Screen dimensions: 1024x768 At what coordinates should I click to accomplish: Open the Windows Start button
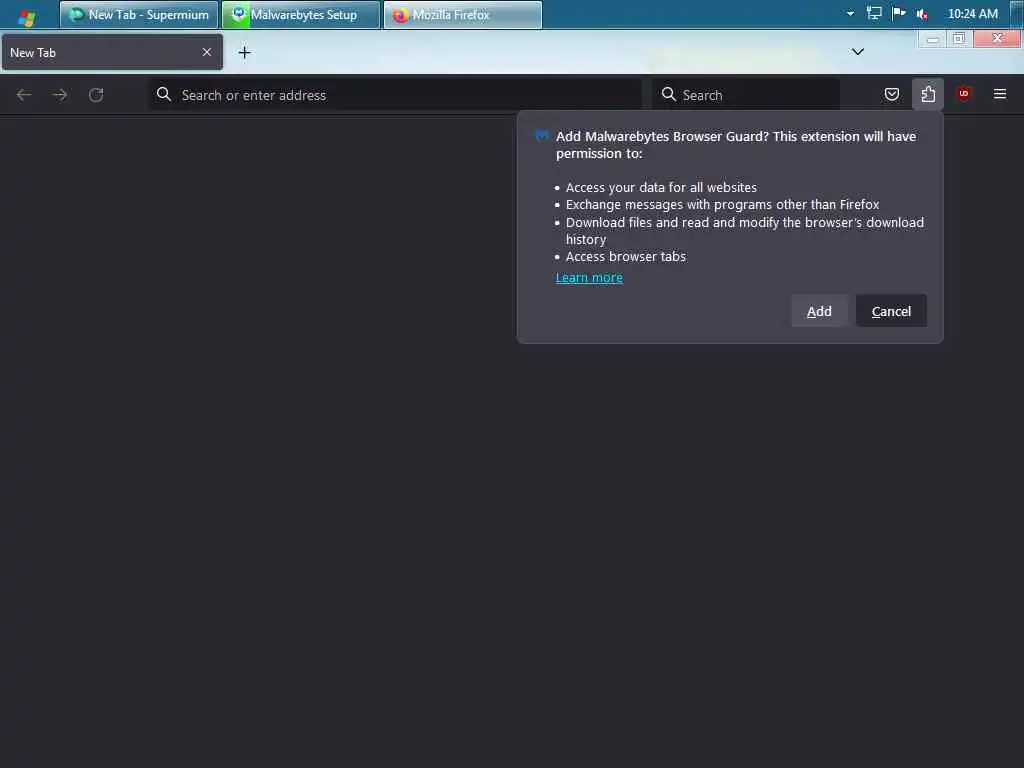(x=26, y=17)
